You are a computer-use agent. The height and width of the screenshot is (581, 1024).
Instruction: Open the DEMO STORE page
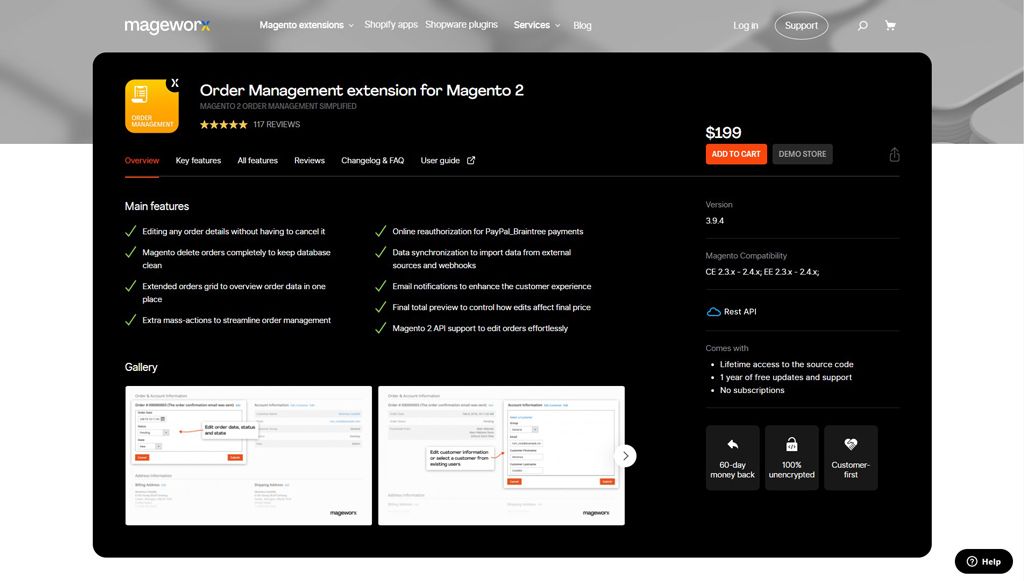803,154
